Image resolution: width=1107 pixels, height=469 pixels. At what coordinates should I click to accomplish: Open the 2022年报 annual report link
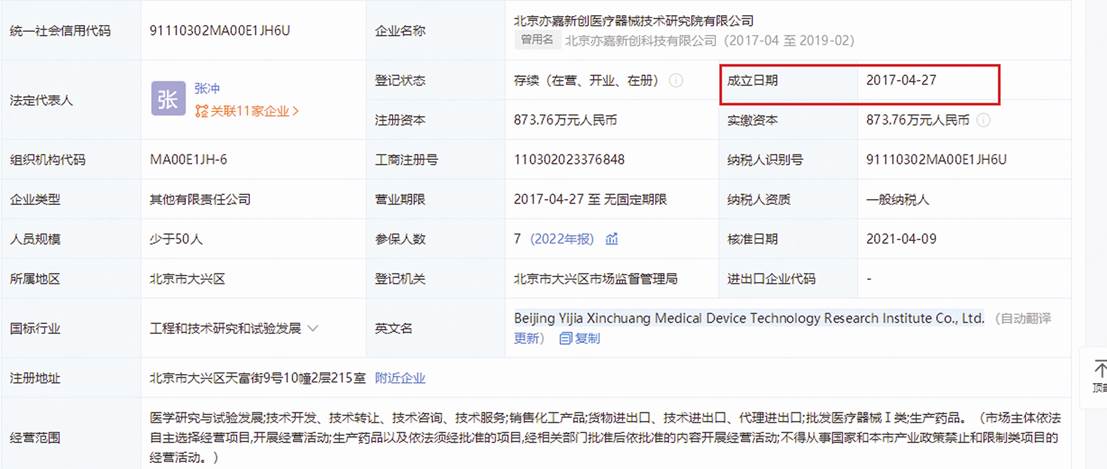[563, 239]
